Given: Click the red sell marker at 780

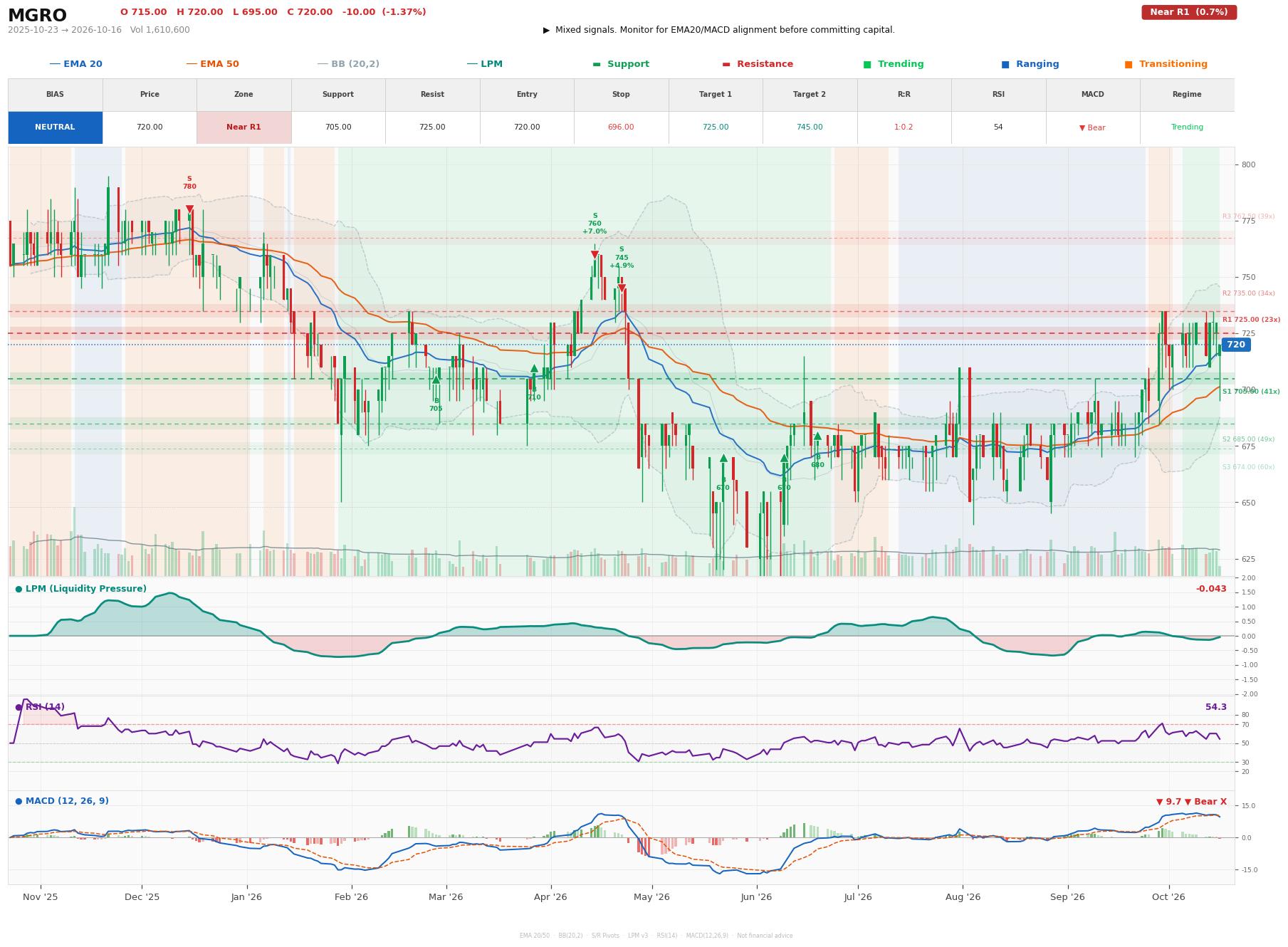Looking at the screenshot, I should pyautogui.click(x=189, y=209).
